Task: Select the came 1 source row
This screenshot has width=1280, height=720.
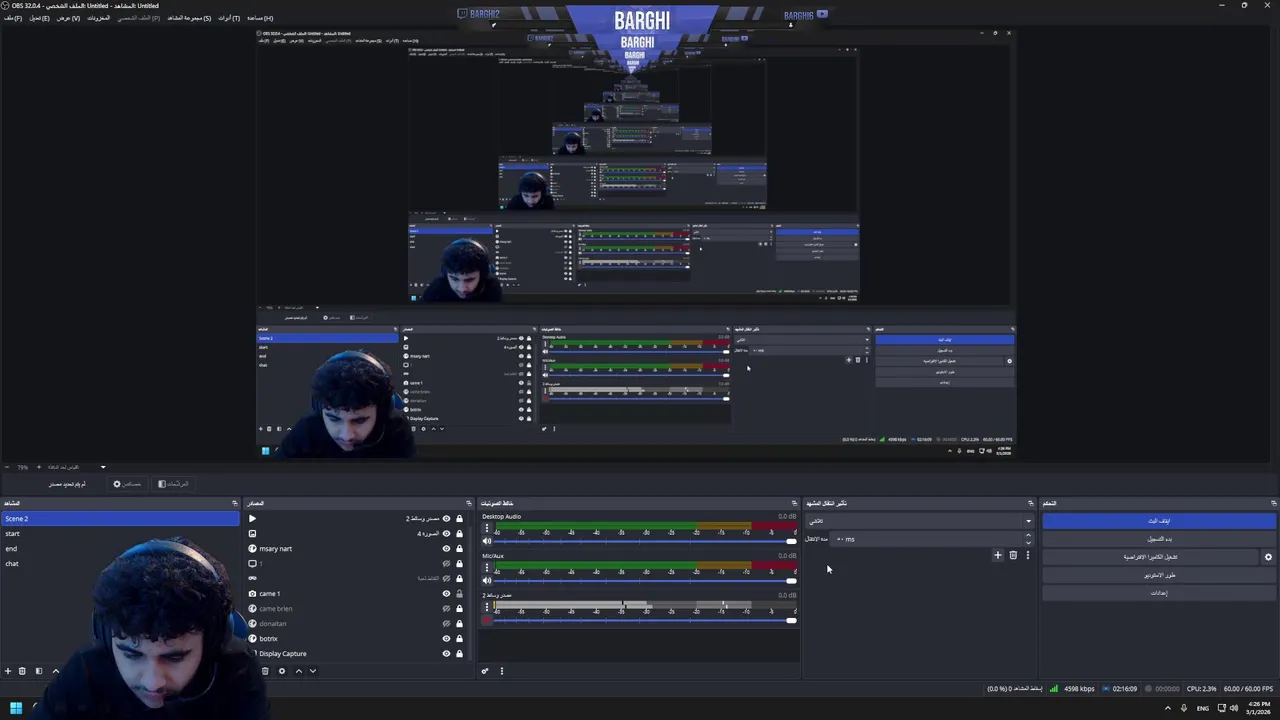Action: coord(358,593)
